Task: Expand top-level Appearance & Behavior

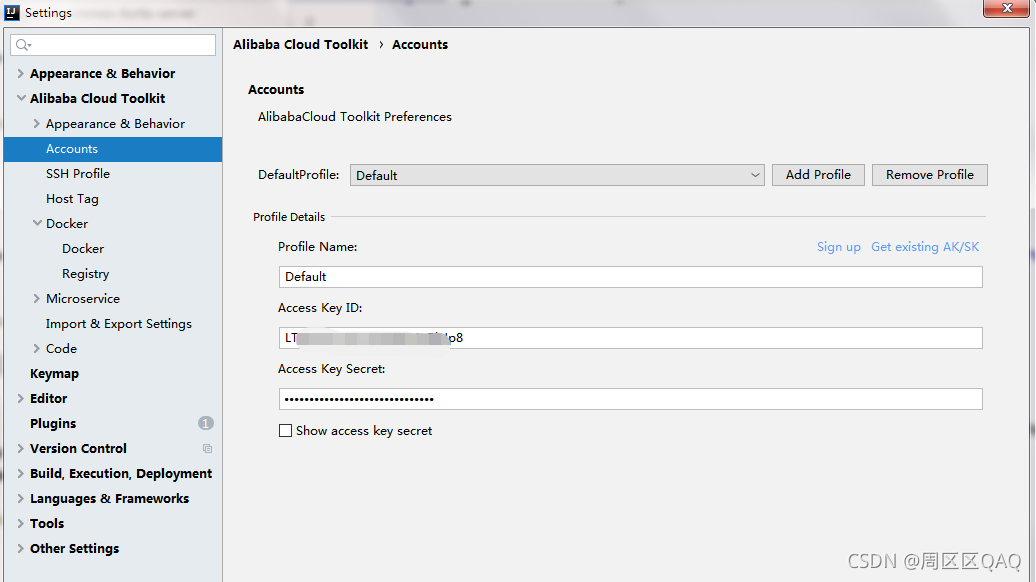Action: [x=20, y=73]
